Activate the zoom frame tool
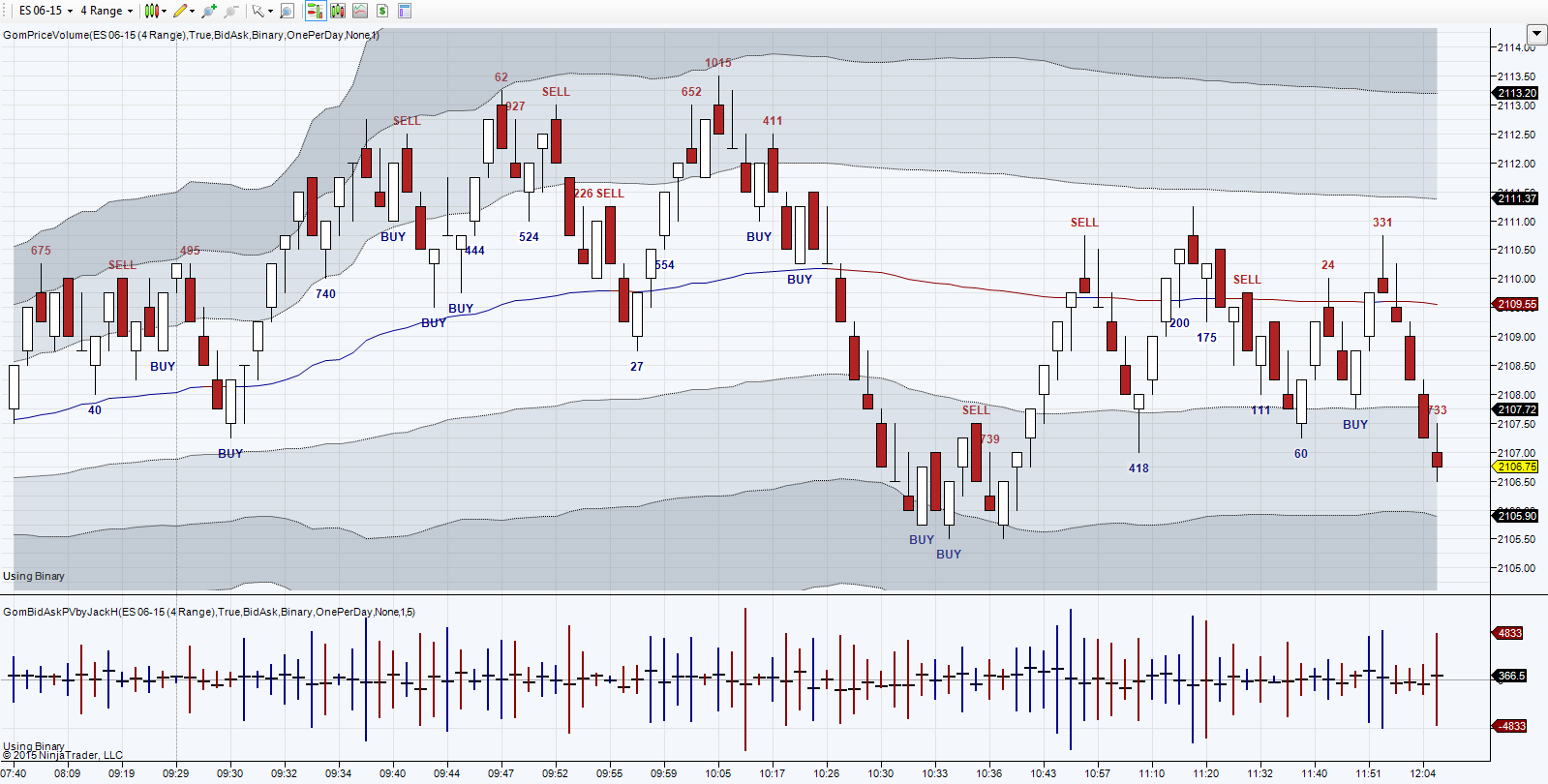This screenshot has height=784, width=1548. [x=287, y=11]
